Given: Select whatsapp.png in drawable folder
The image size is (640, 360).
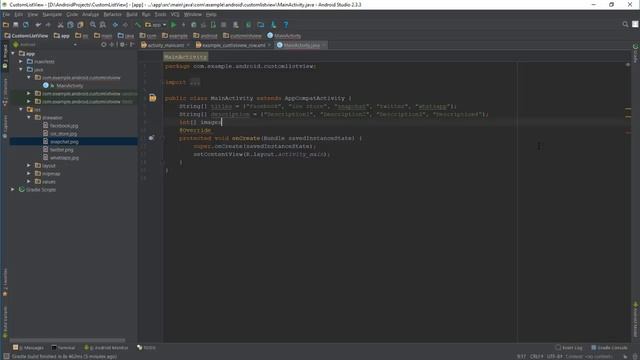Looking at the screenshot, I should [x=64, y=158].
